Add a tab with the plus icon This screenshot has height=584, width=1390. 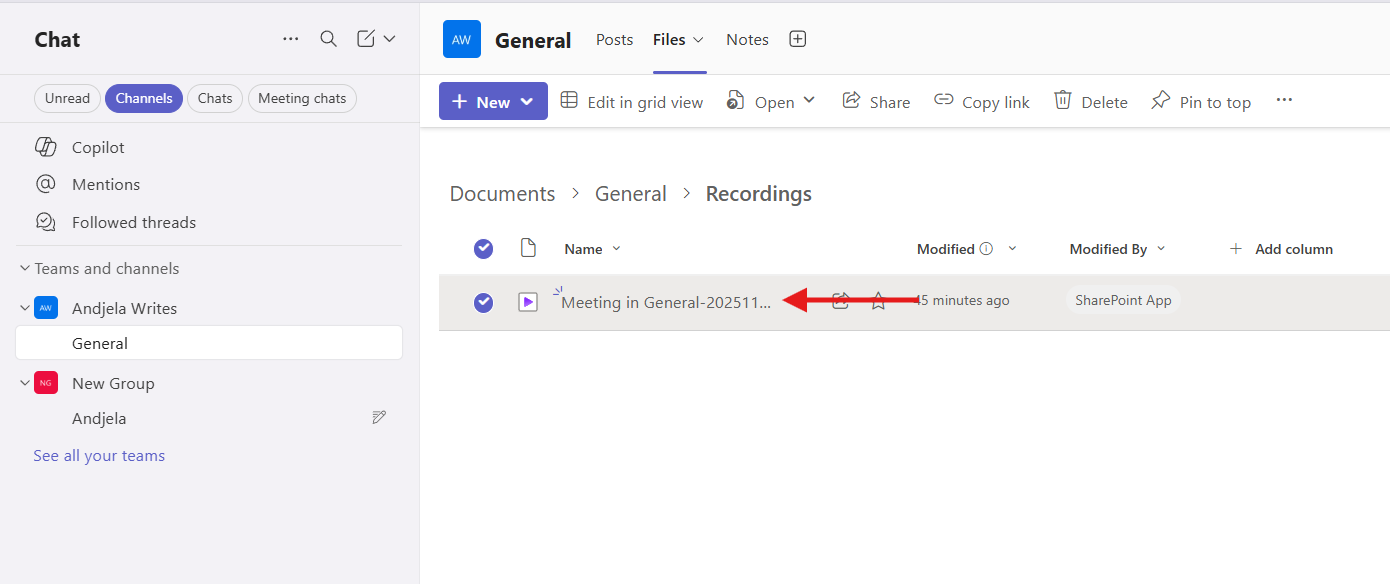click(x=797, y=39)
